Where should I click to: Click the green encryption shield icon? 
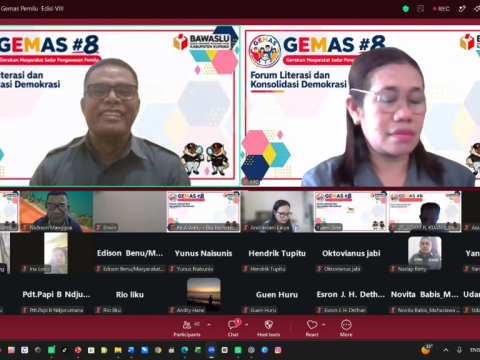406,9
